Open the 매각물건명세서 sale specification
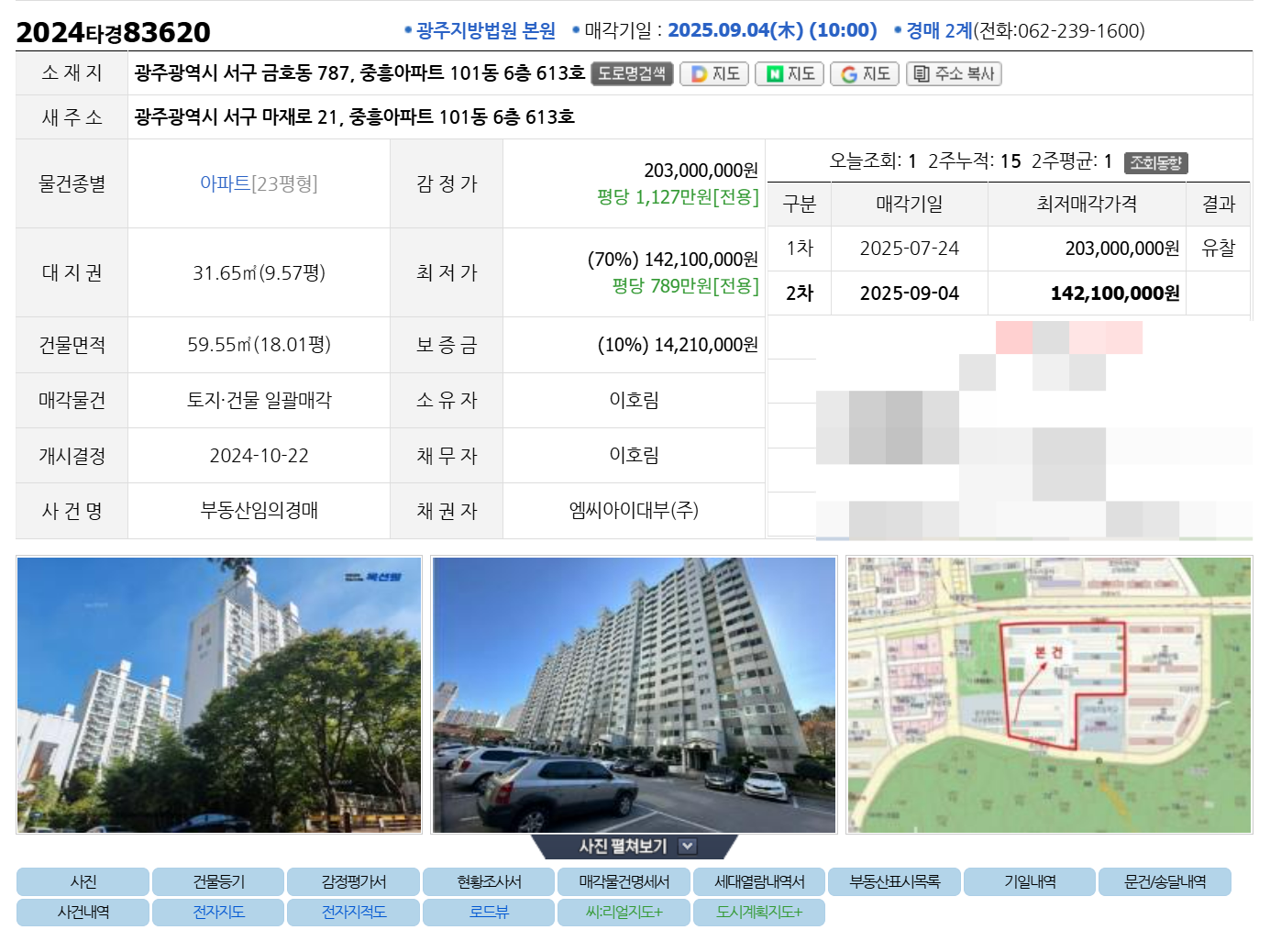Viewport: 1270px width, 952px height. point(624,881)
